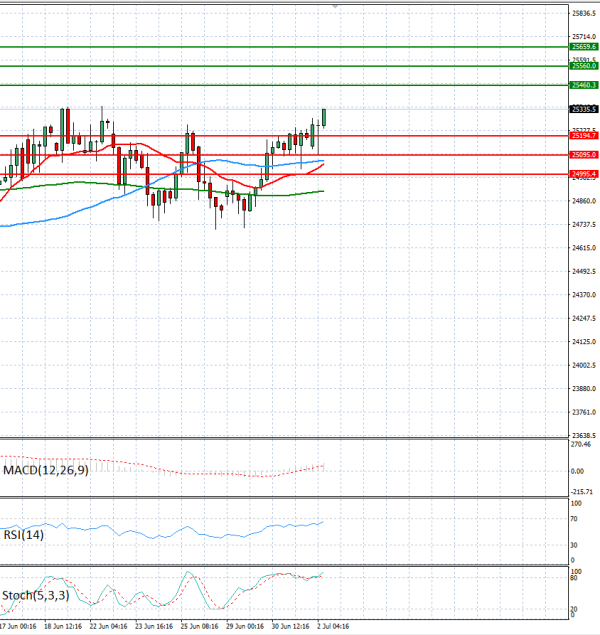600x635 pixels.
Task: Select the green 25659.6 resistance price label
Action: tap(584, 47)
